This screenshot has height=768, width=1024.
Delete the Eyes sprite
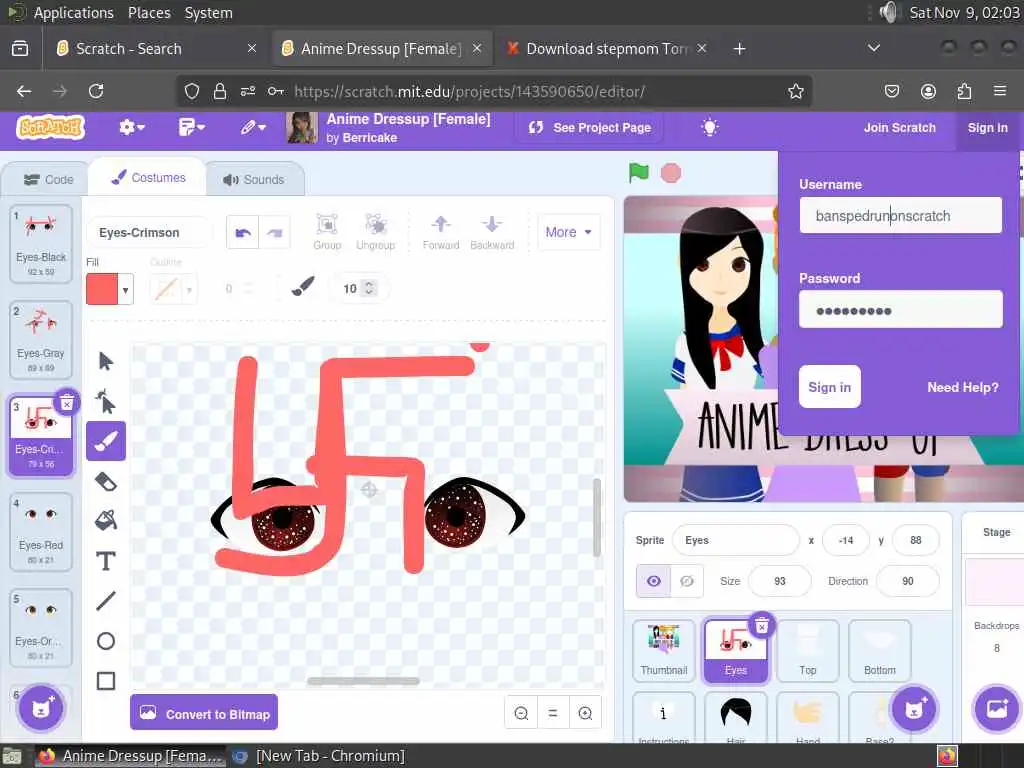point(761,626)
